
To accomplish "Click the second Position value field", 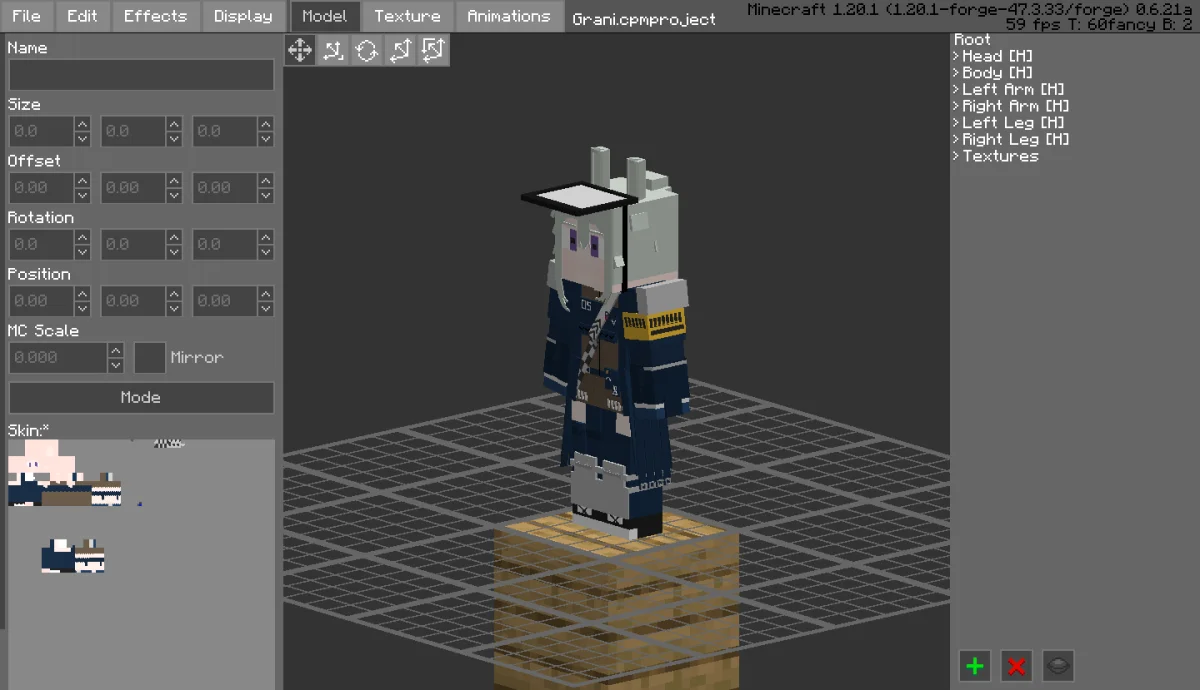I will coord(133,300).
